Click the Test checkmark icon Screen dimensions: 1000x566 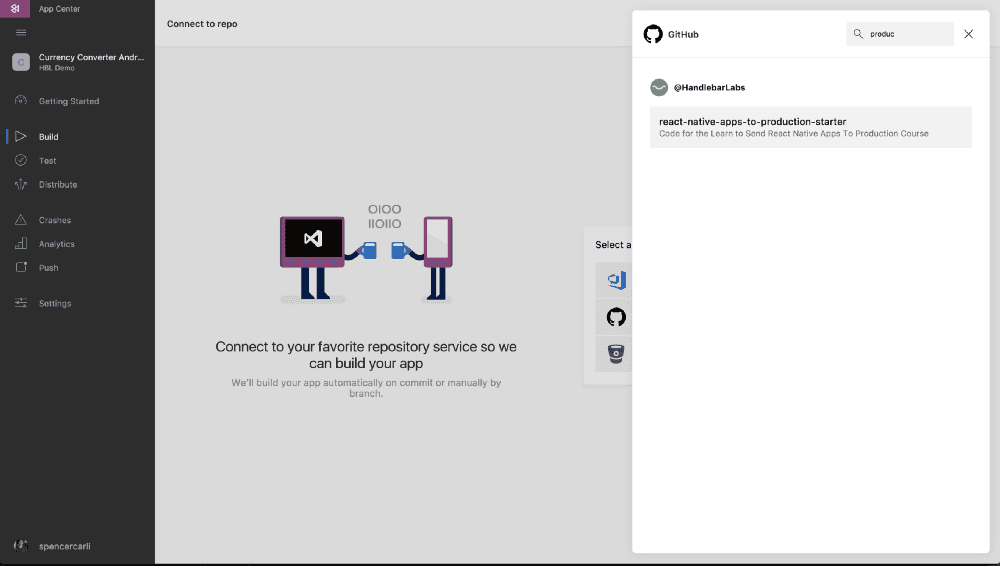(x=21, y=160)
